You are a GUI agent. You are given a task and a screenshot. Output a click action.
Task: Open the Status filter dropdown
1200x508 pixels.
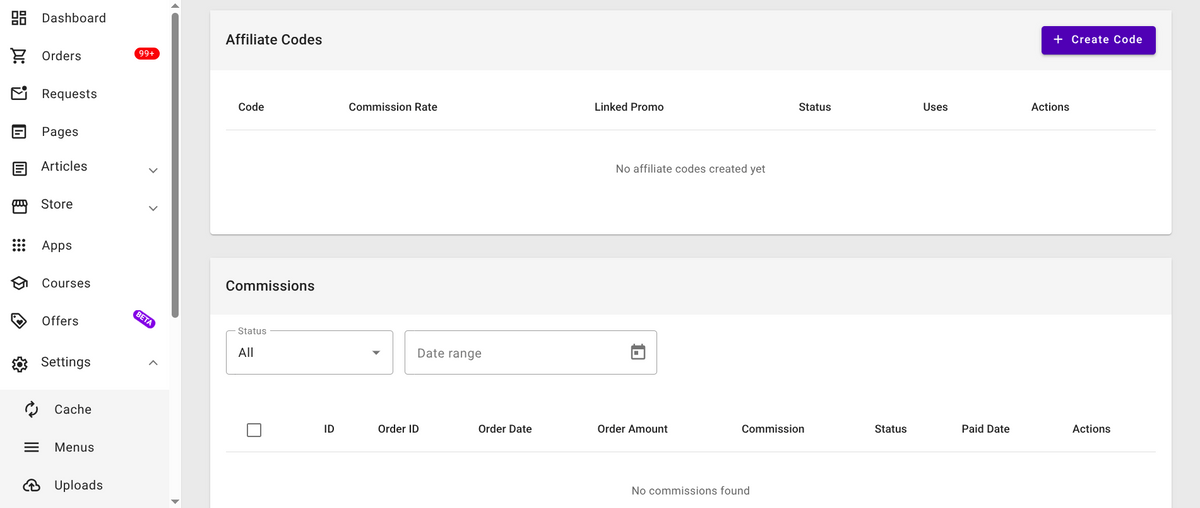click(309, 353)
